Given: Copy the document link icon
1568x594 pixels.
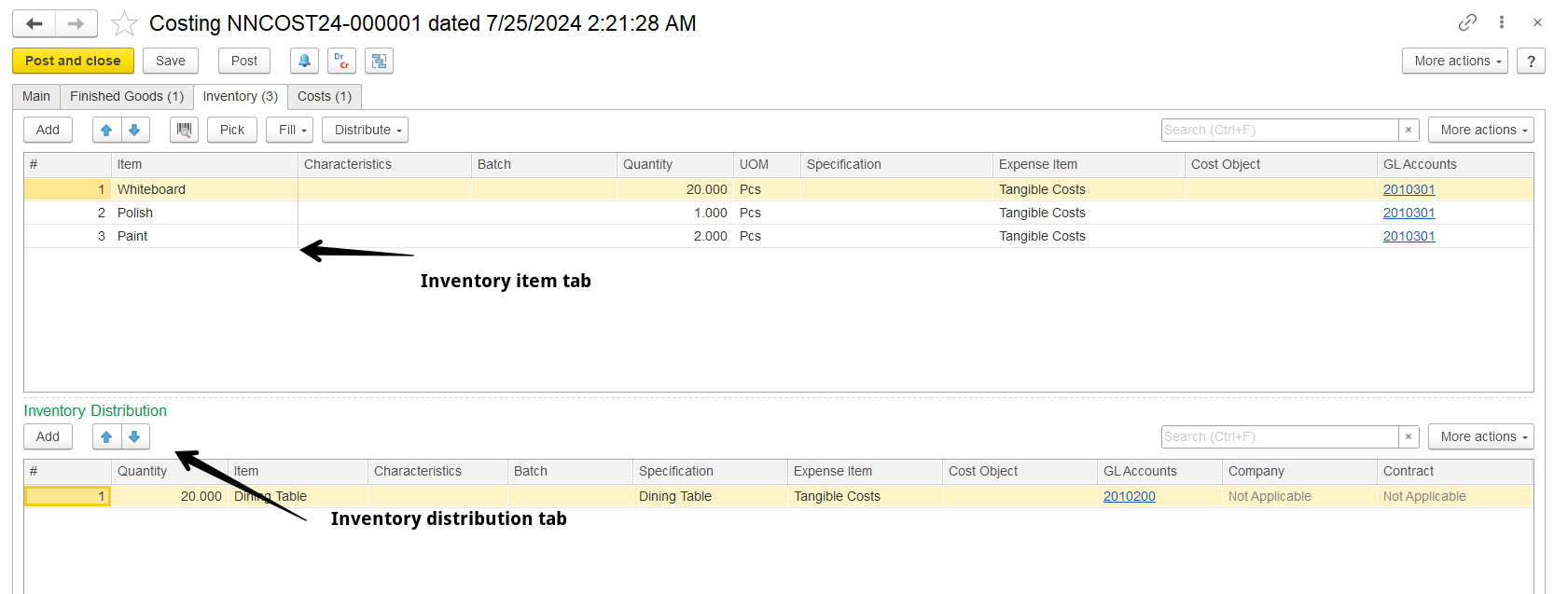Looking at the screenshot, I should point(1467,22).
